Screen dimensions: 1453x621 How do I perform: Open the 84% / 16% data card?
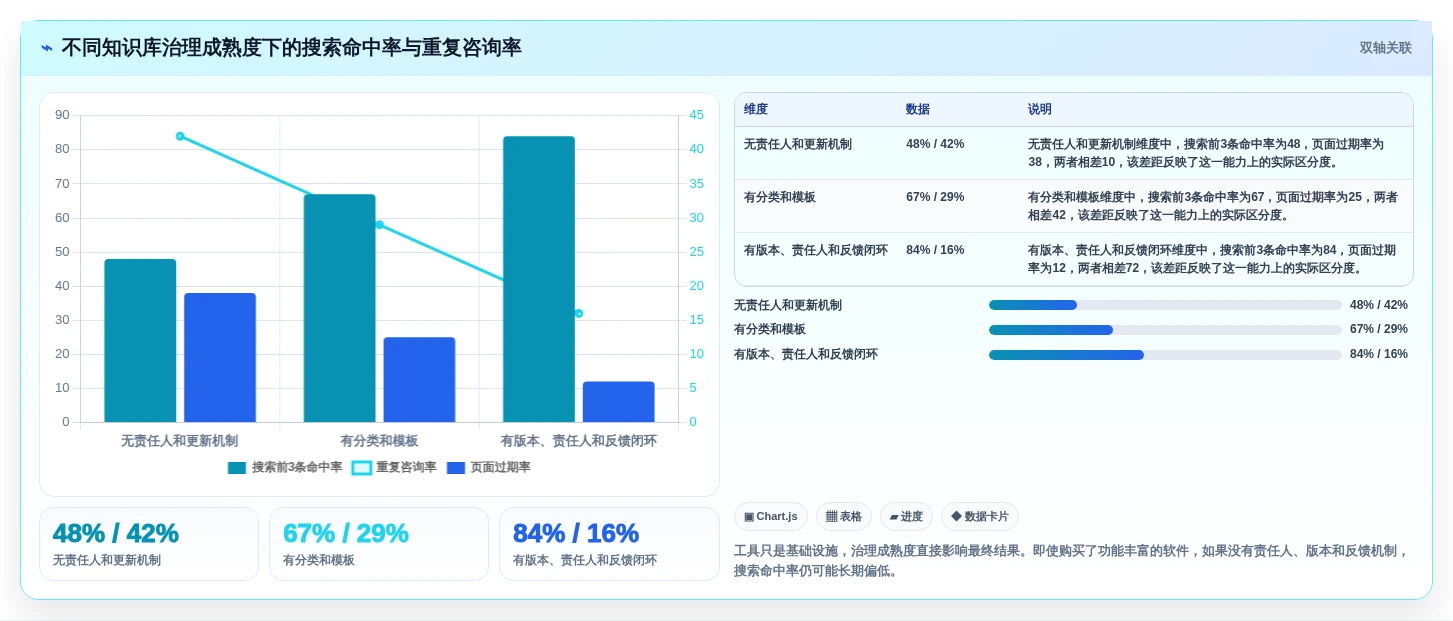point(609,544)
